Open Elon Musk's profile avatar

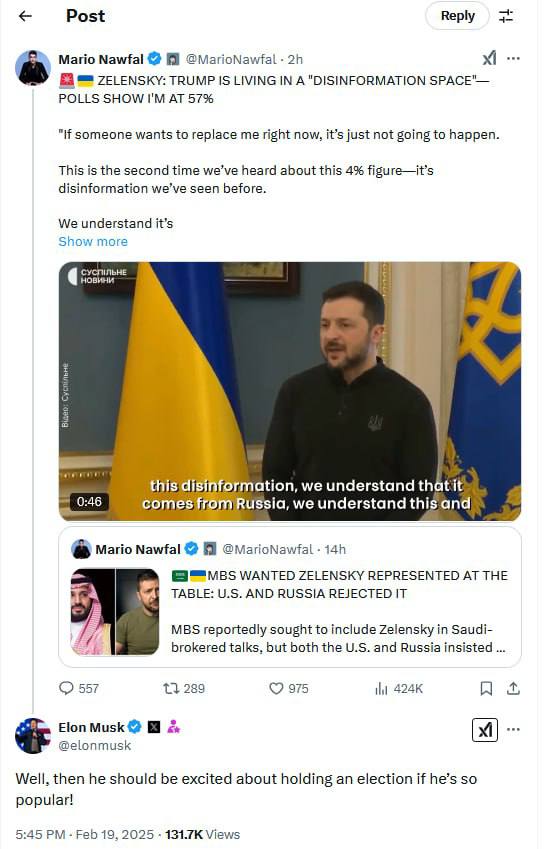tap(32, 735)
